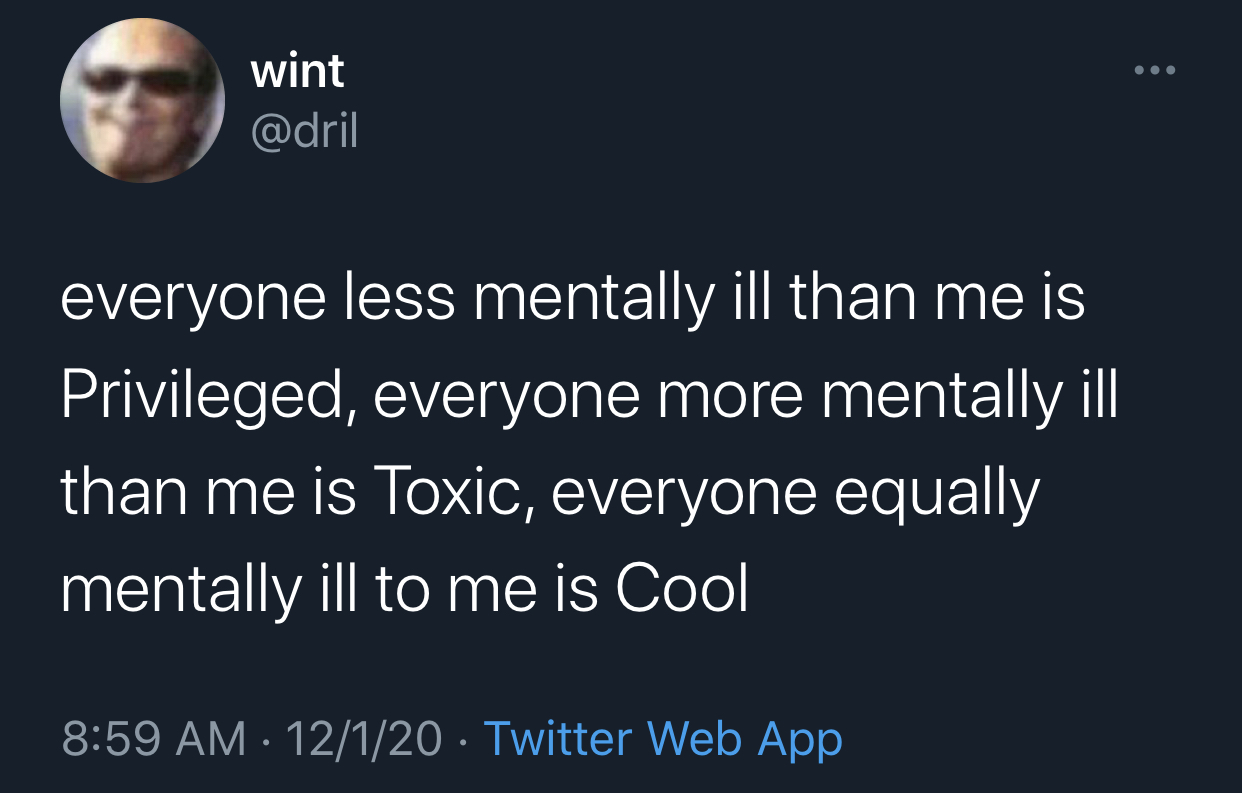
Task: Open the three-dot overflow icon on the tweet
Action: (x=1157, y=69)
